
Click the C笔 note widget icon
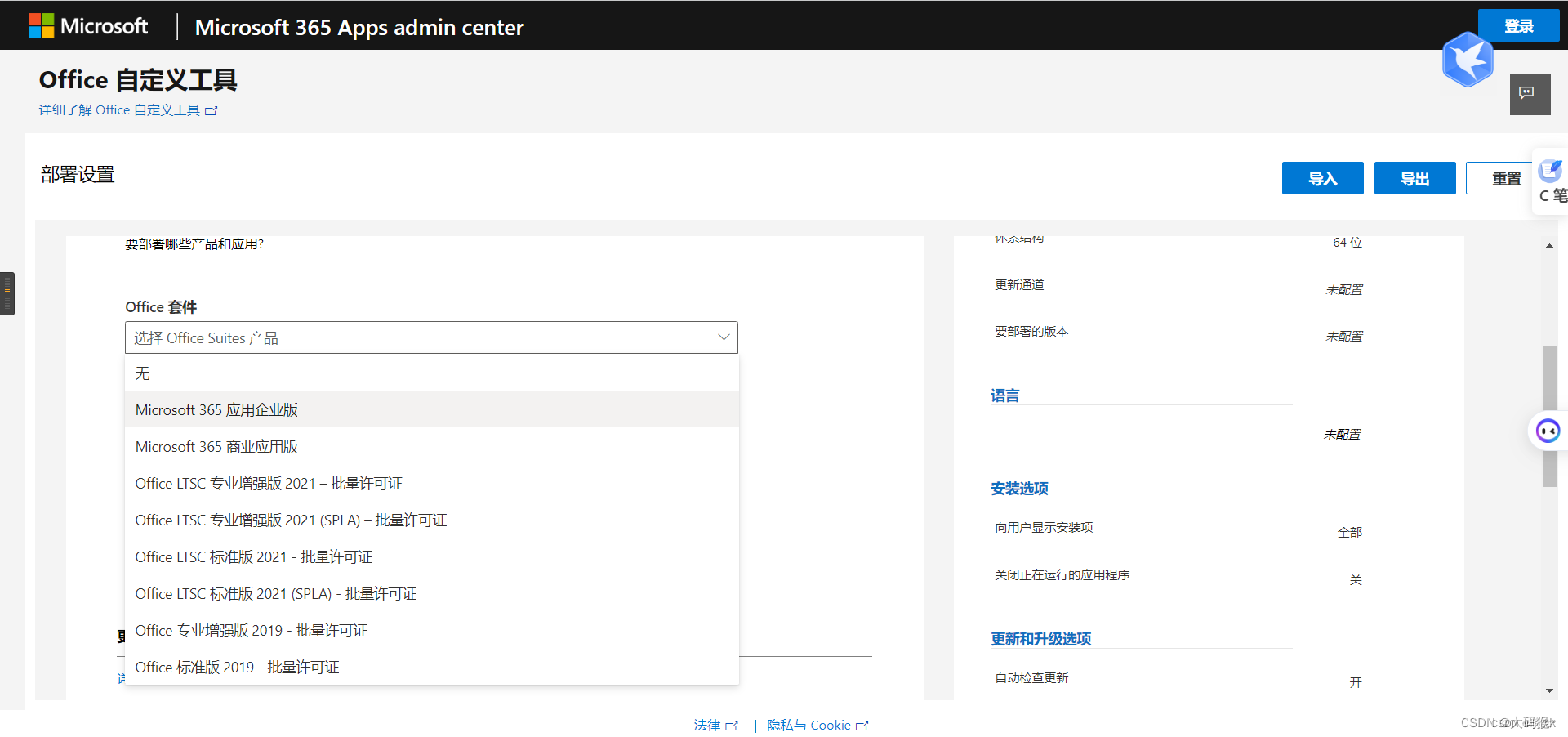1551,181
